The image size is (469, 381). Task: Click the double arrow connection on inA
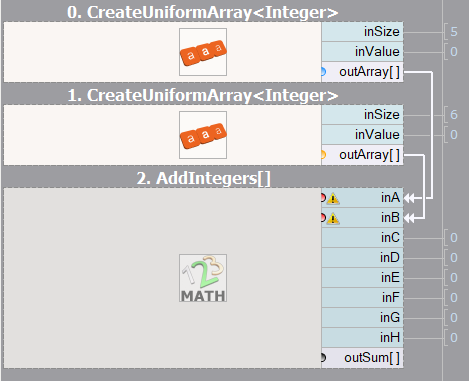409,198
